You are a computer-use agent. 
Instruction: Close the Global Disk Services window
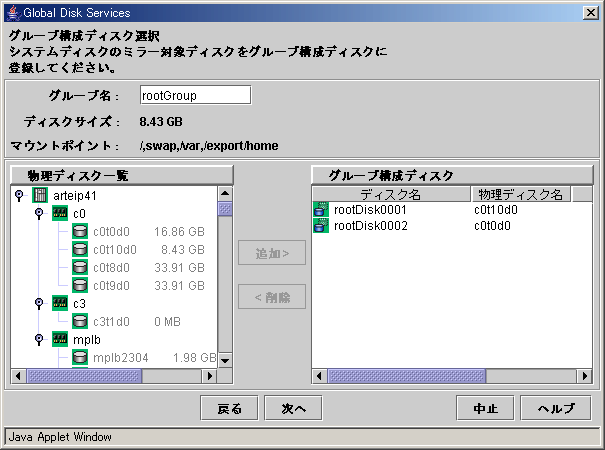(591, 13)
